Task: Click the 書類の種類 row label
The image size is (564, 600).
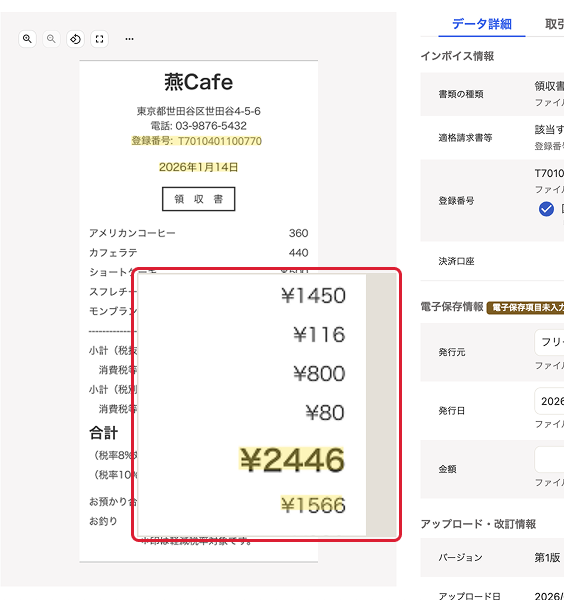Action: tap(461, 94)
